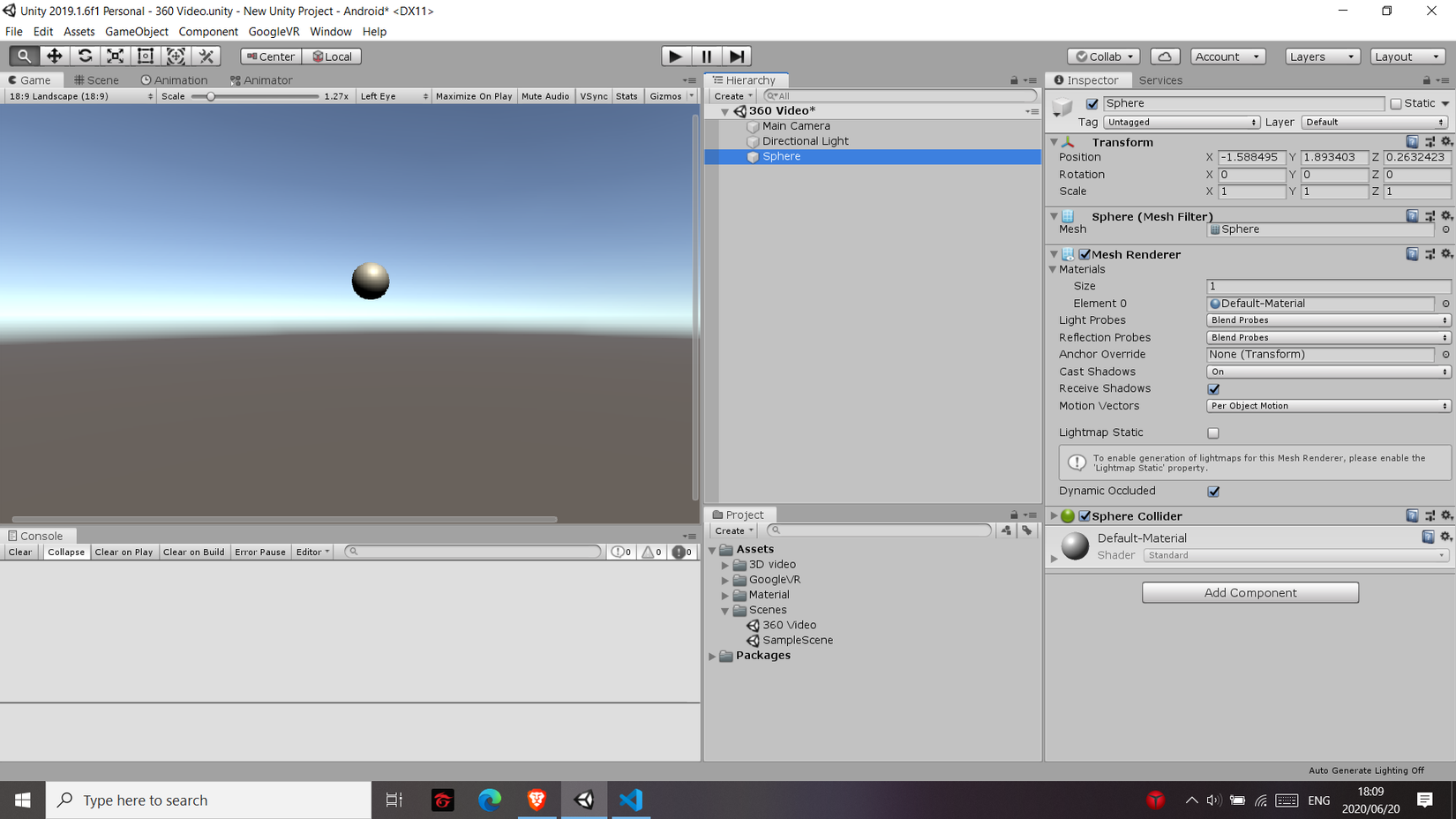Image resolution: width=1456 pixels, height=819 pixels.
Task: Enable the Lightmap Static checkbox
Action: [1213, 433]
